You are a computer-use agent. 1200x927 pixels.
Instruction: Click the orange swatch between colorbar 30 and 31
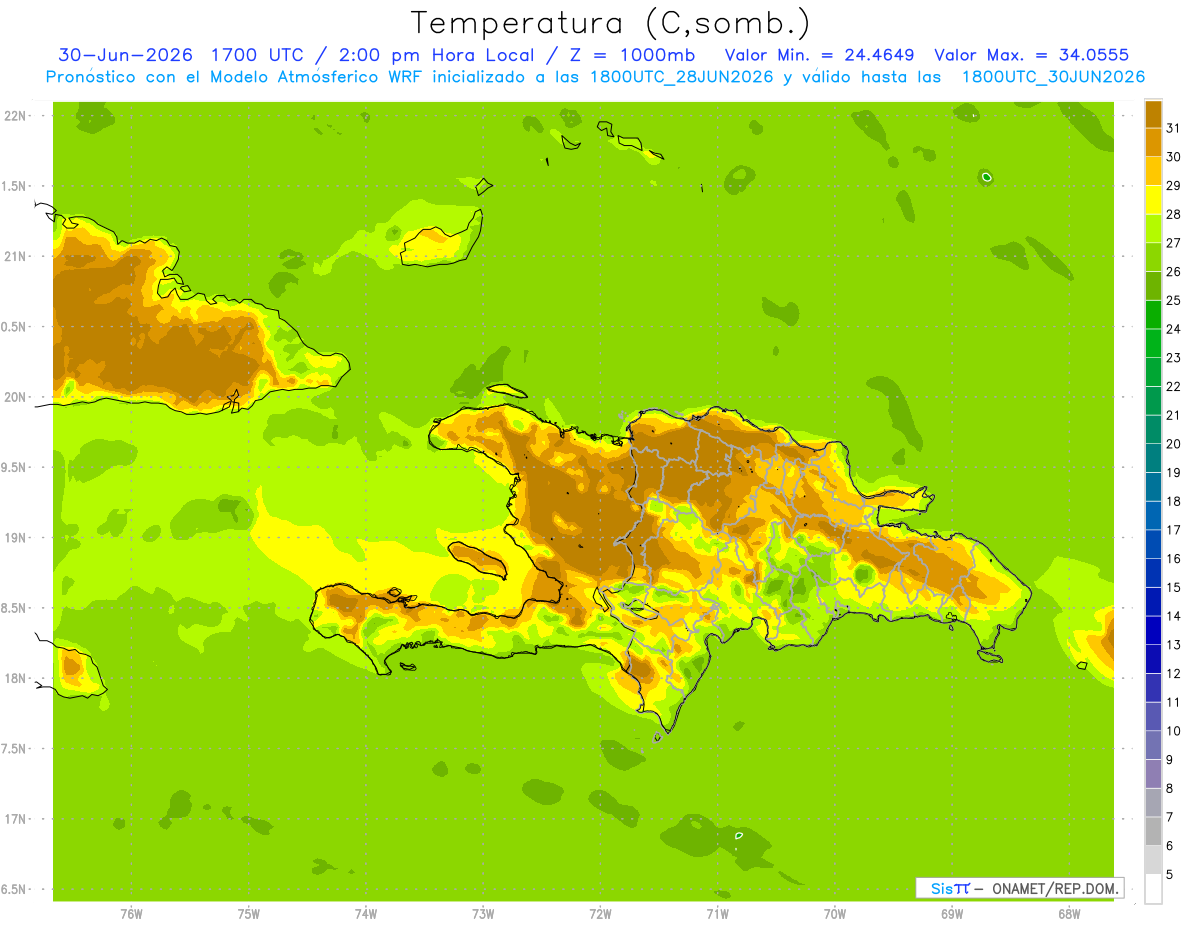(x=1154, y=142)
